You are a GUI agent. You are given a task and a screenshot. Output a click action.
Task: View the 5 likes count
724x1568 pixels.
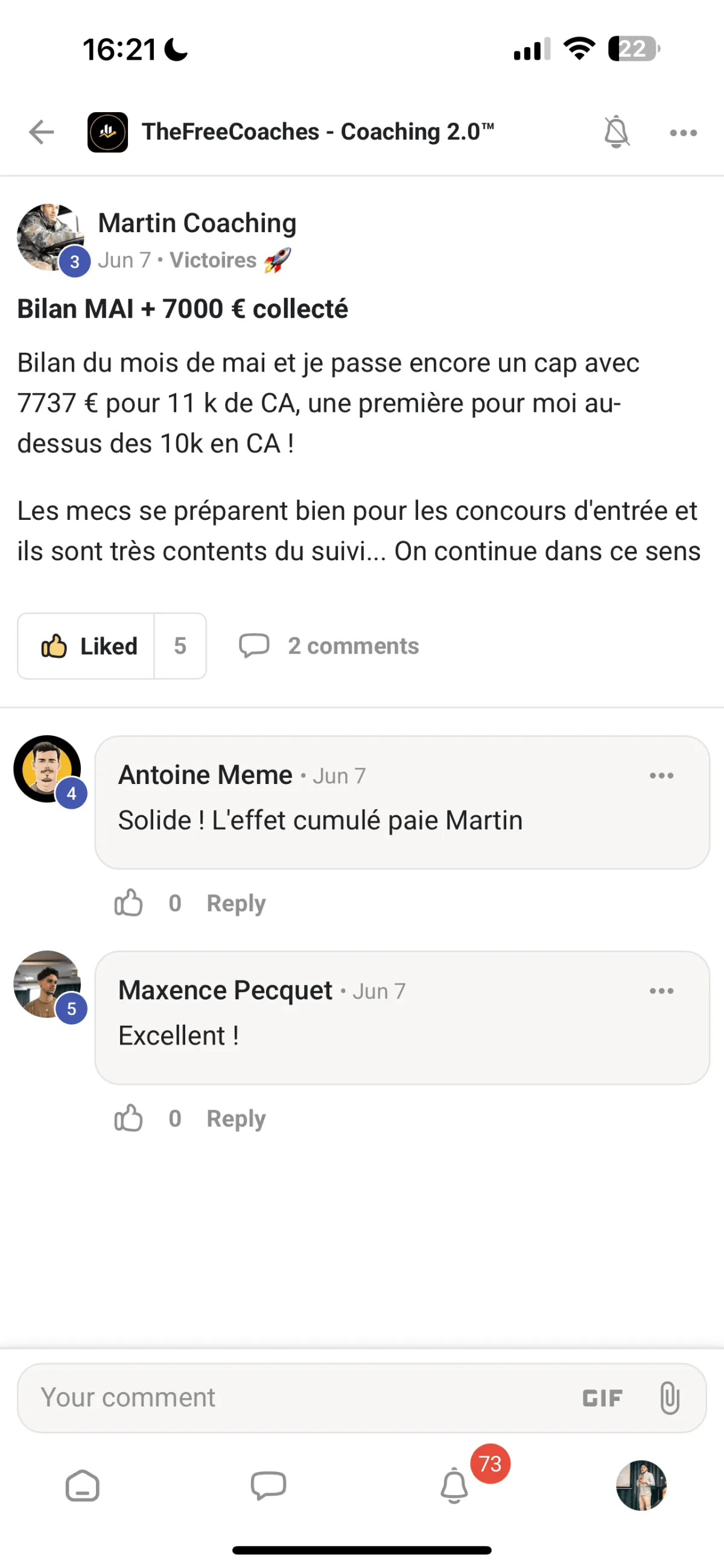180,646
